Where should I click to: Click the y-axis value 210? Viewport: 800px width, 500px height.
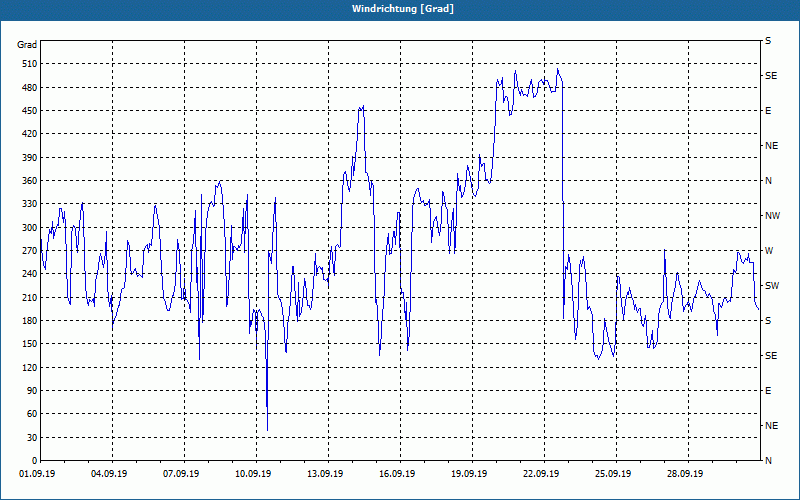pos(30,297)
